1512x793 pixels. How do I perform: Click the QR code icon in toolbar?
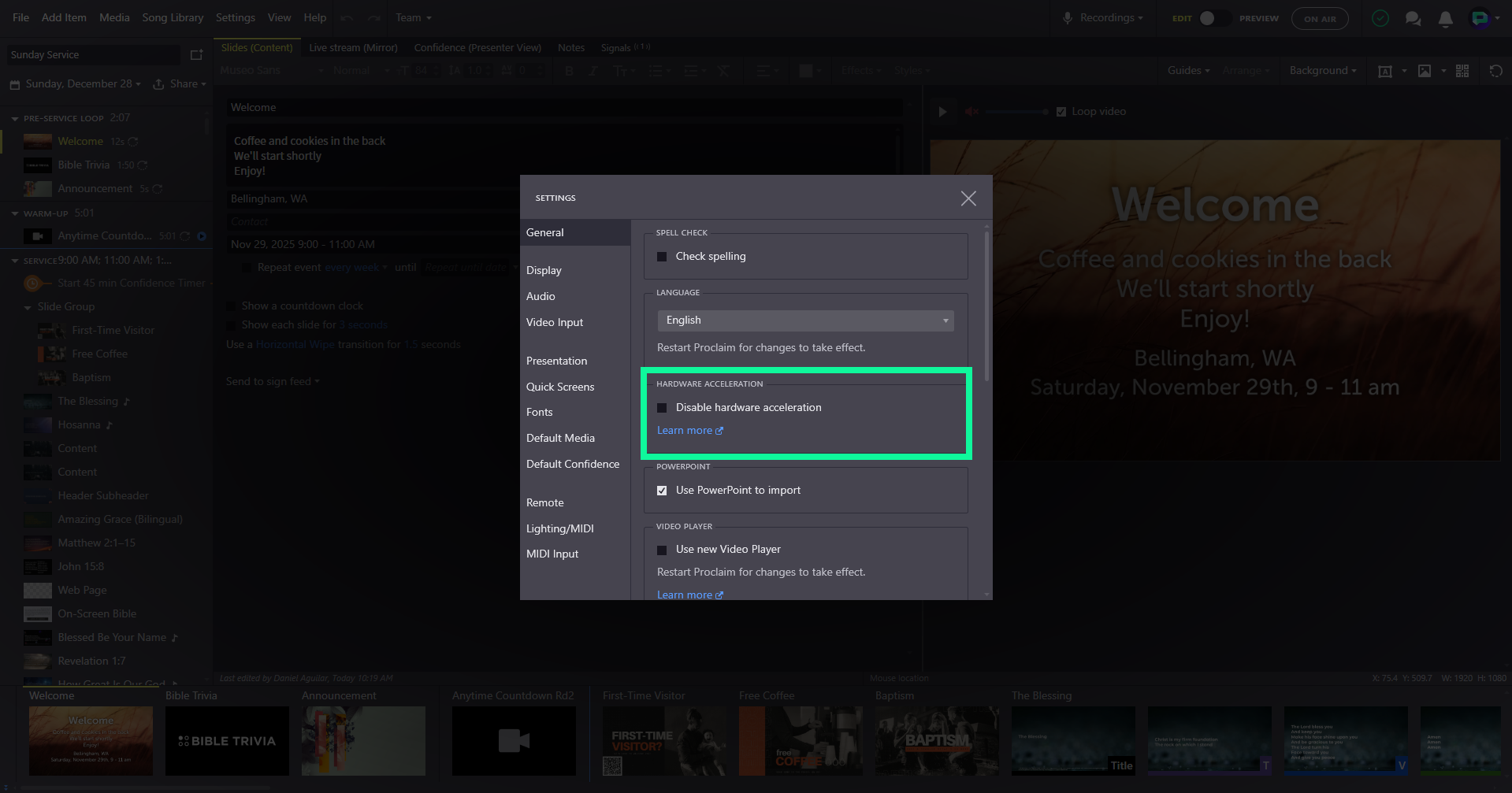[x=1462, y=71]
